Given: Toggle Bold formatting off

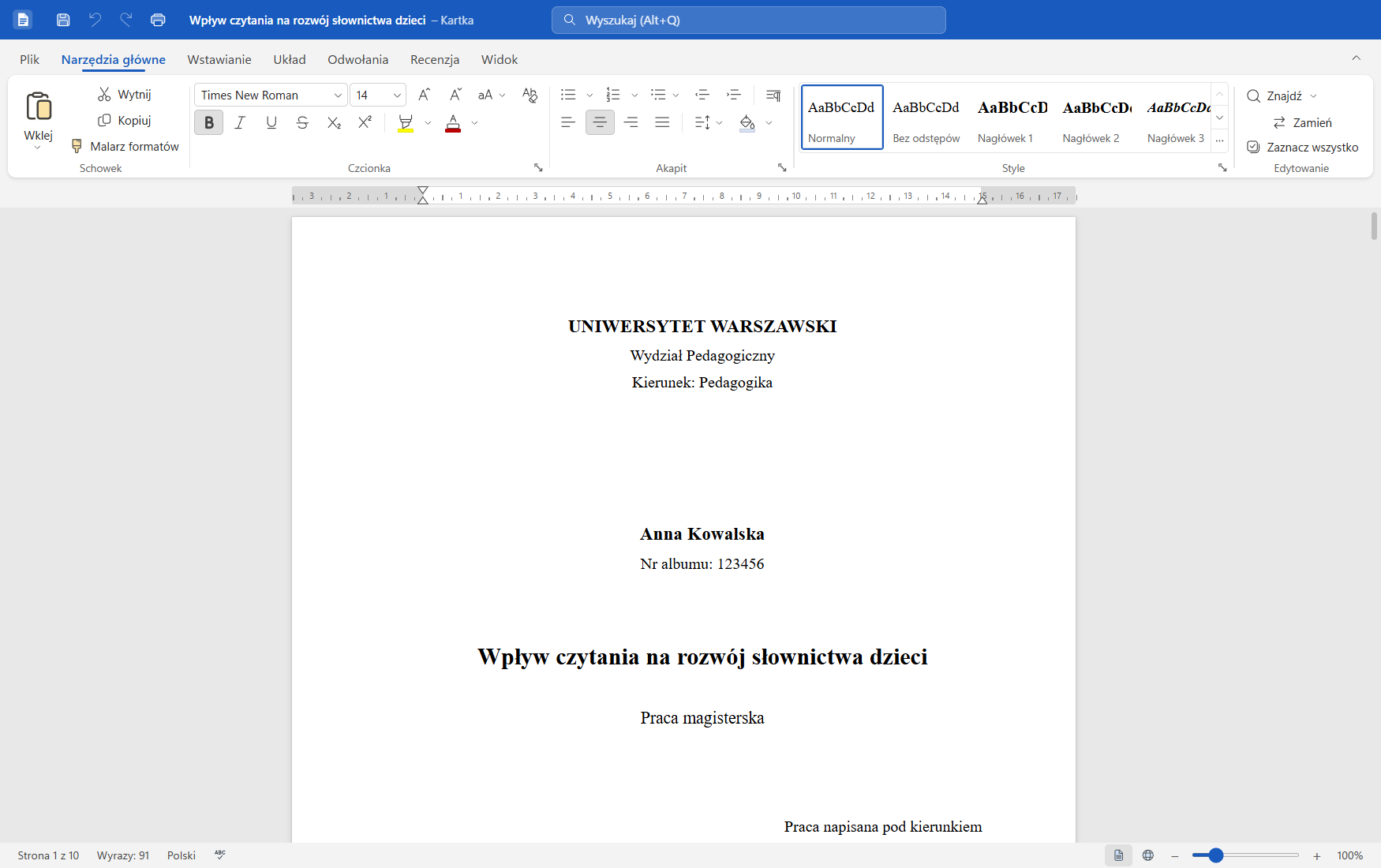Looking at the screenshot, I should click(209, 122).
